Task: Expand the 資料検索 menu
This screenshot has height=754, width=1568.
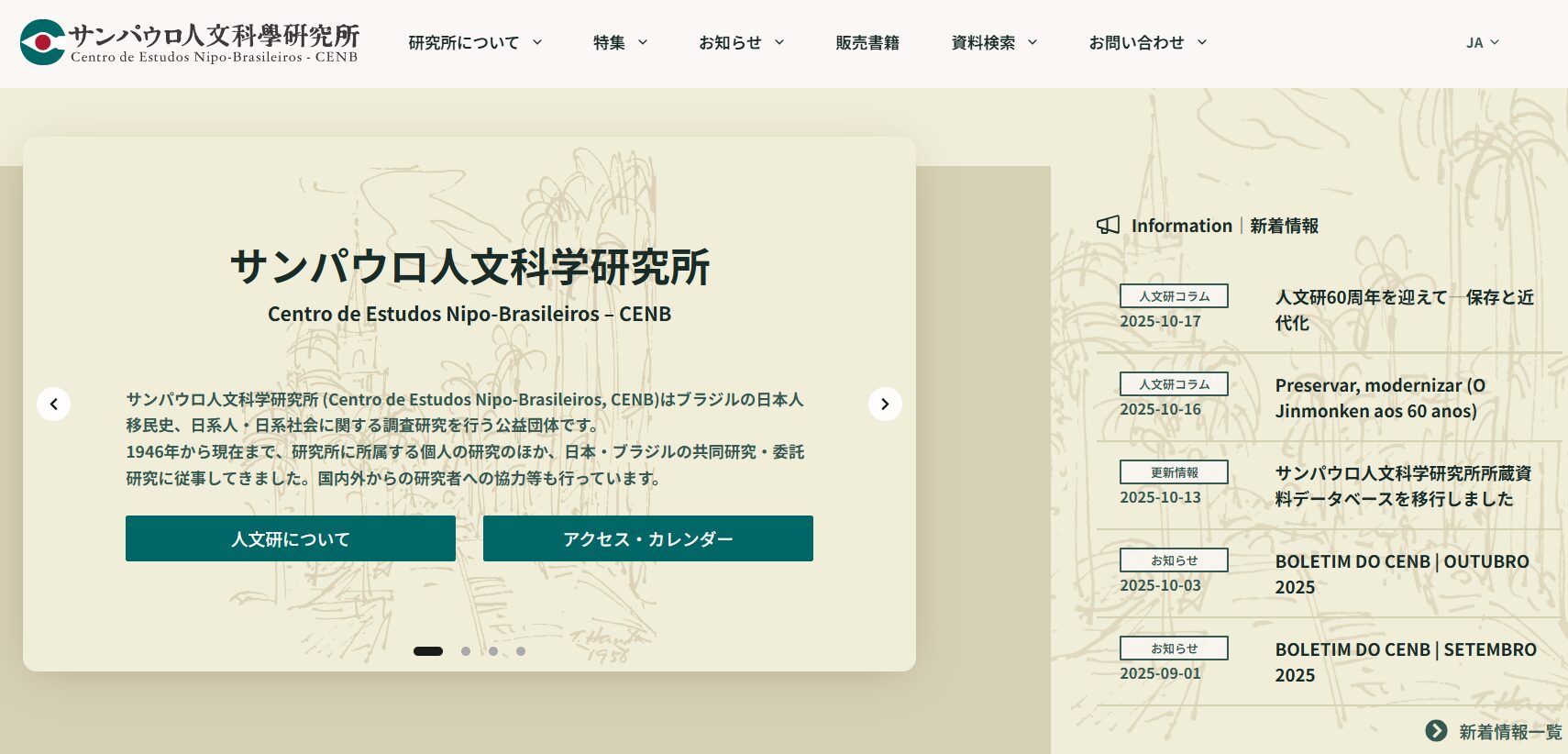Action: click(x=994, y=42)
